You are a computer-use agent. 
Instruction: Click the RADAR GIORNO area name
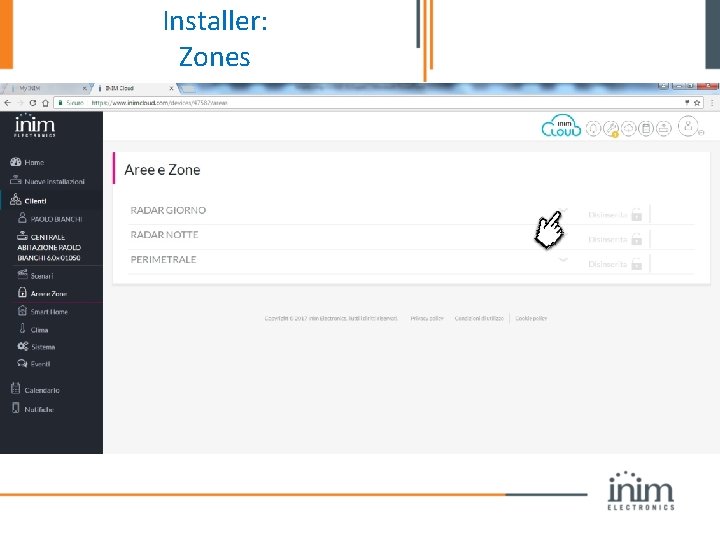(x=168, y=210)
